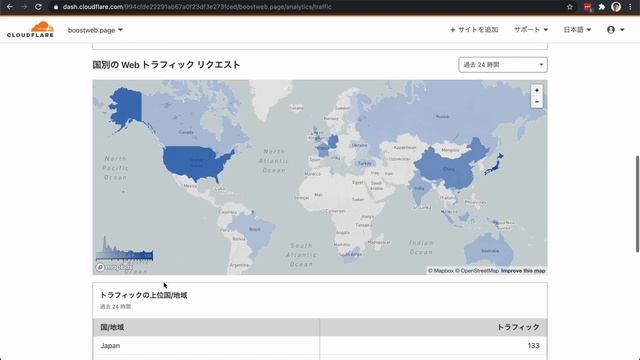
Task: Click the Cloudflare logo
Action: pos(30,30)
